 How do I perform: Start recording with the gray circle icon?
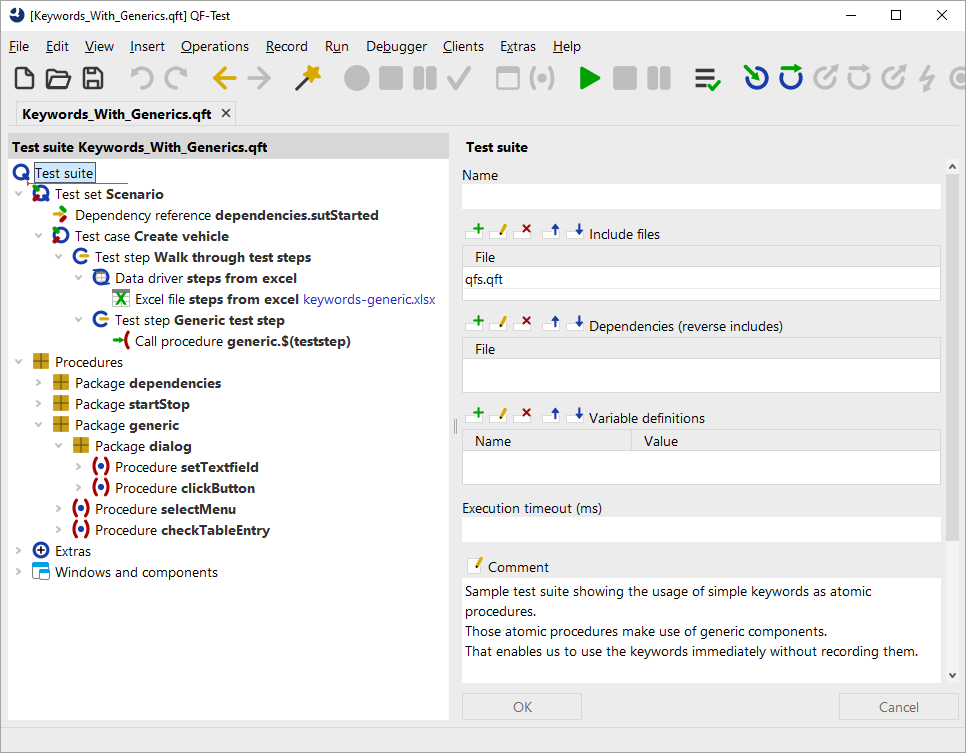pos(357,78)
